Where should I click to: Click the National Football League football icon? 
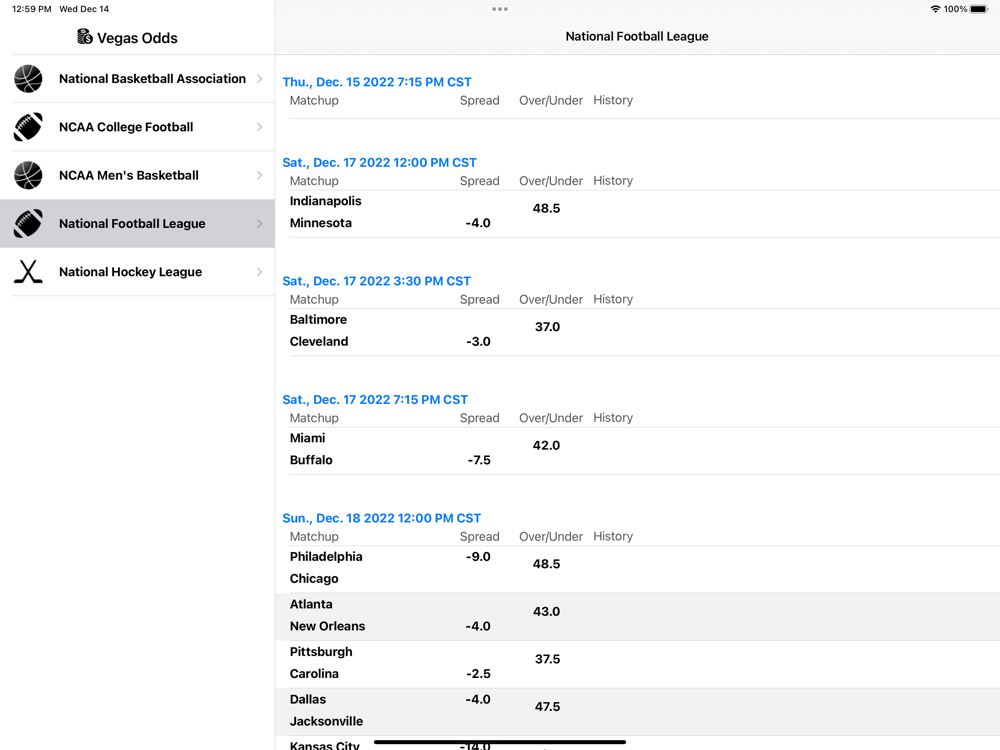pyautogui.click(x=28, y=223)
